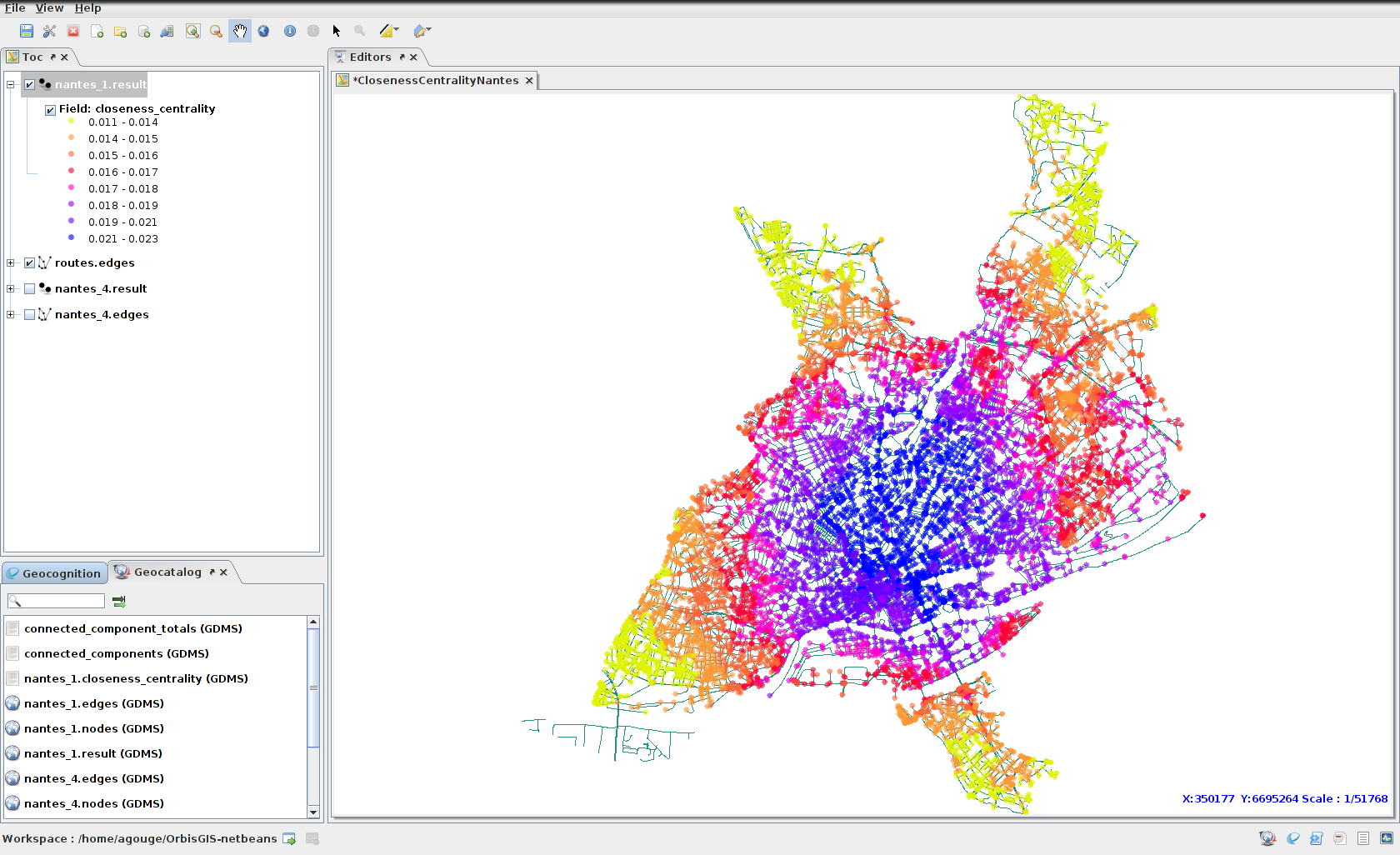Close the Geocatalog panel
1400x855 pixels.
click(x=223, y=572)
